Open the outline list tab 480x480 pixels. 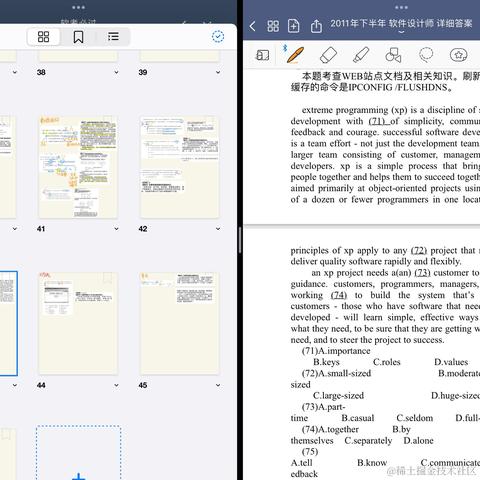click(x=113, y=36)
